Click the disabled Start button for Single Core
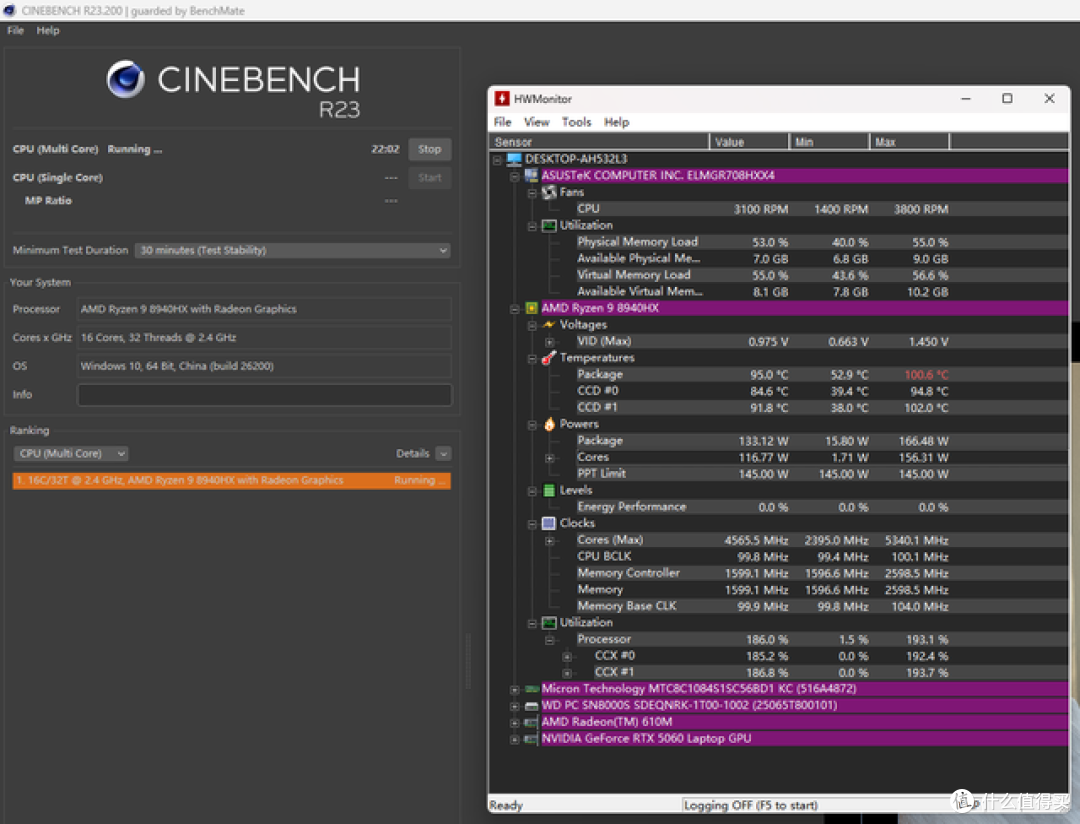 (x=429, y=178)
